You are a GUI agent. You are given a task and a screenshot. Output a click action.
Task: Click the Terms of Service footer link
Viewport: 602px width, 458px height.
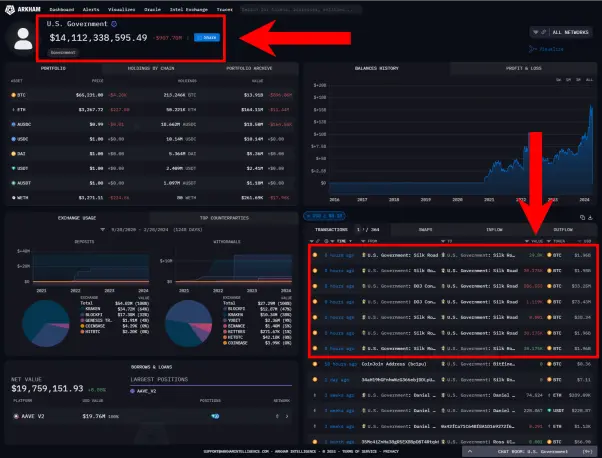pyautogui.click(x=358, y=451)
